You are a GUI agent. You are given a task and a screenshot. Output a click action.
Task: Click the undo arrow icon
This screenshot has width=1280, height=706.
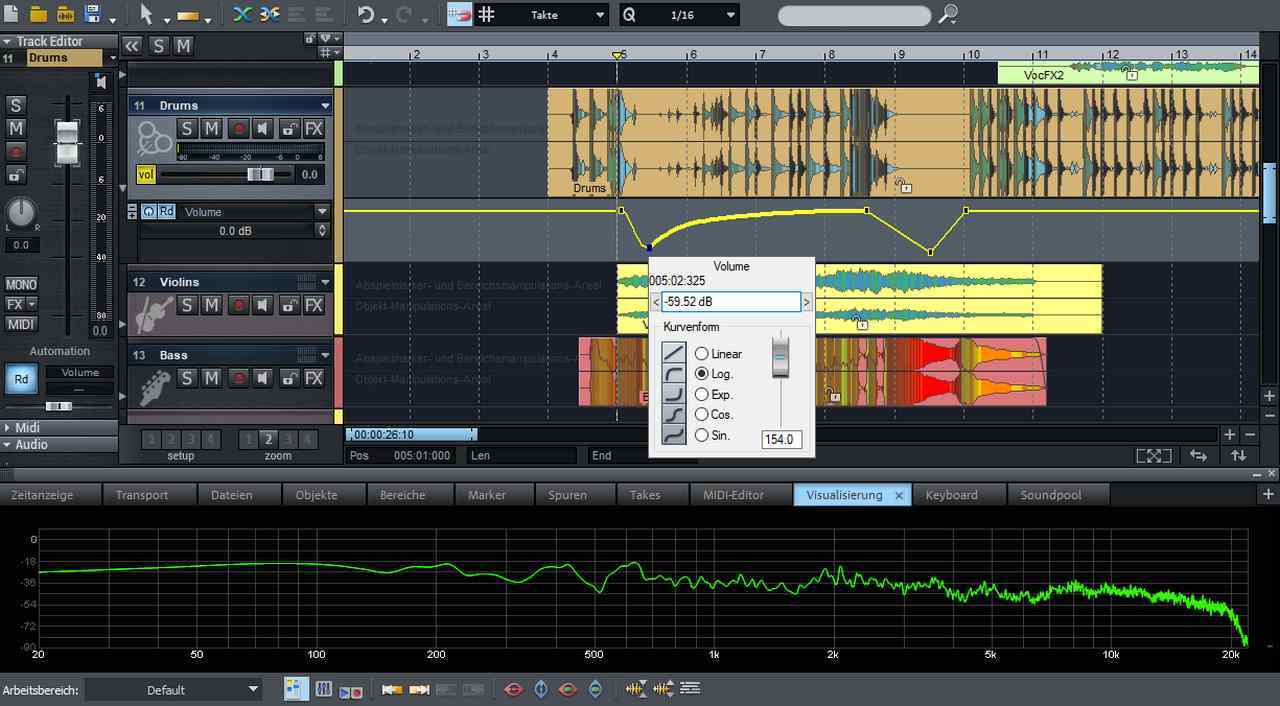click(x=366, y=14)
